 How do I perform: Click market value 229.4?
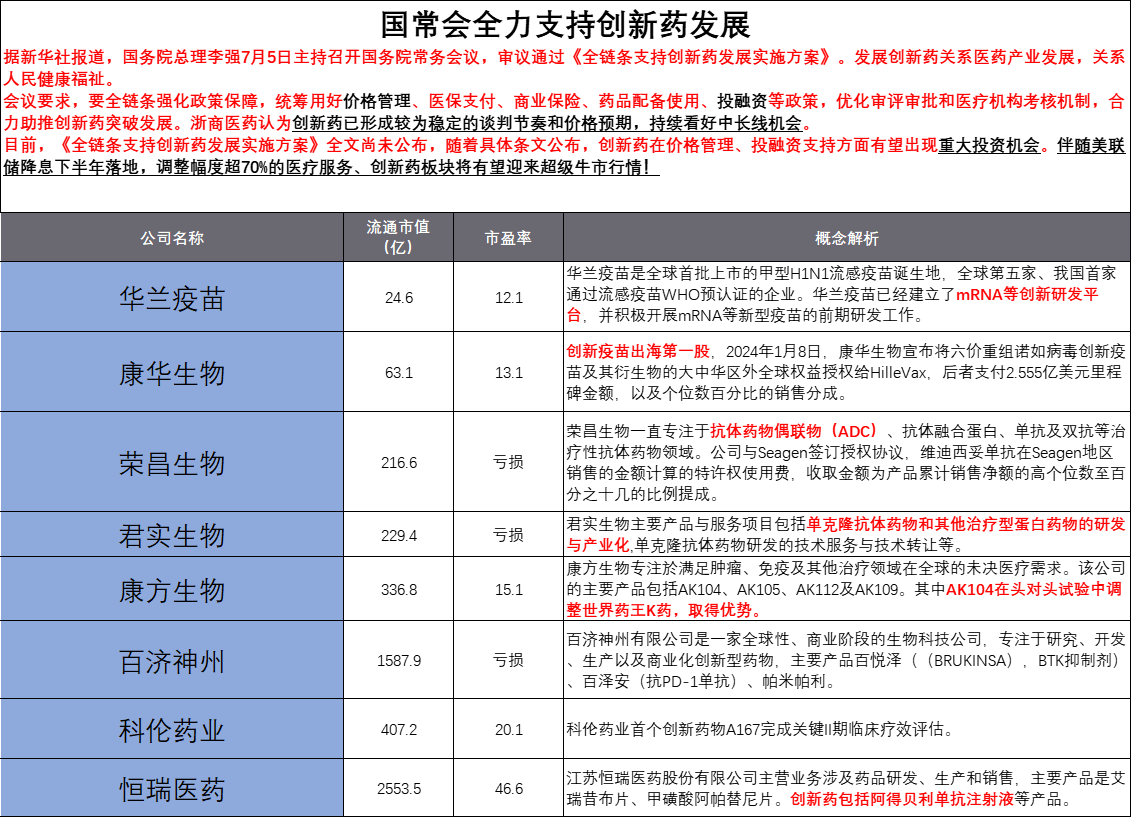(x=399, y=536)
